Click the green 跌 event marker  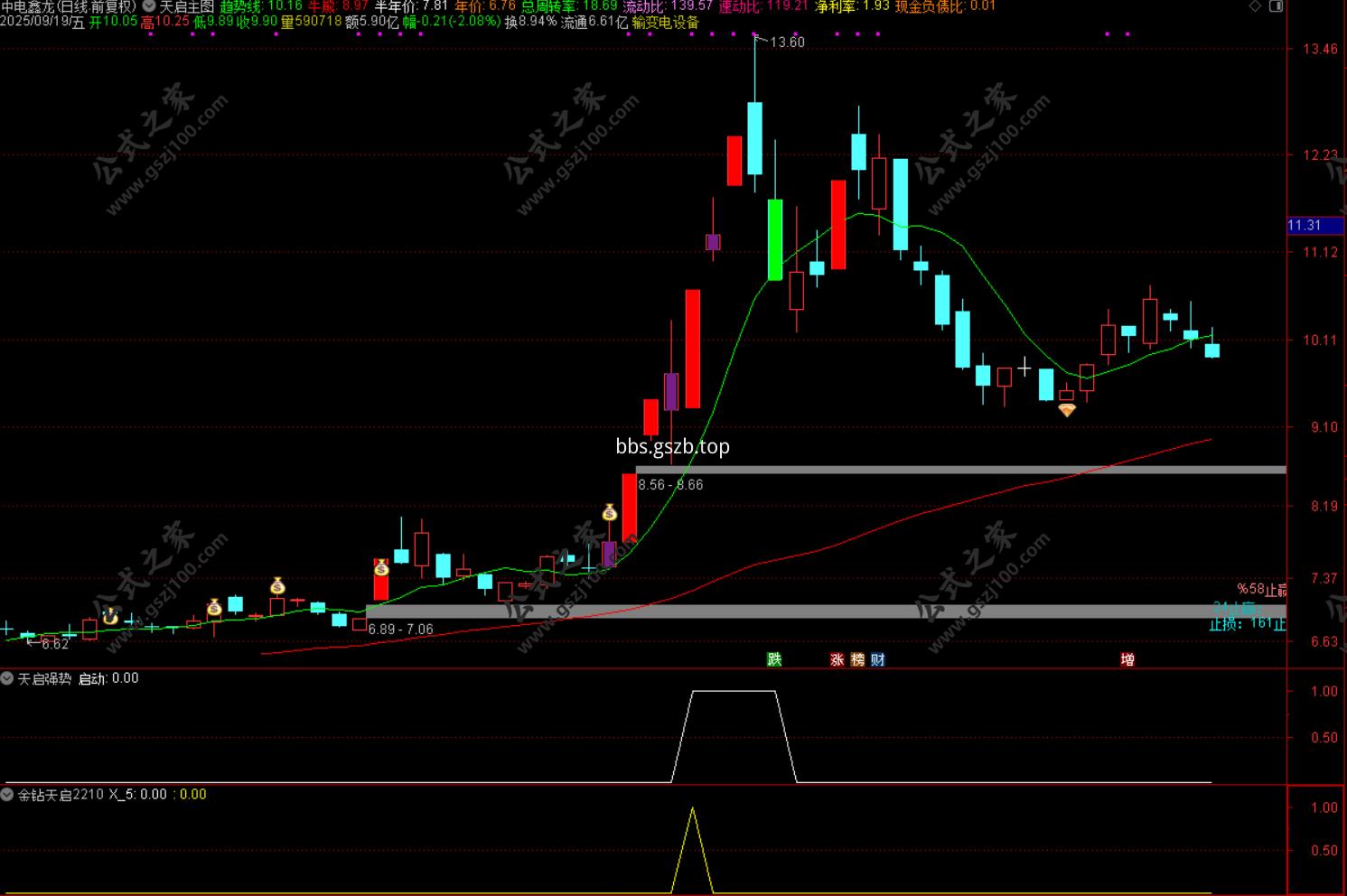774,659
